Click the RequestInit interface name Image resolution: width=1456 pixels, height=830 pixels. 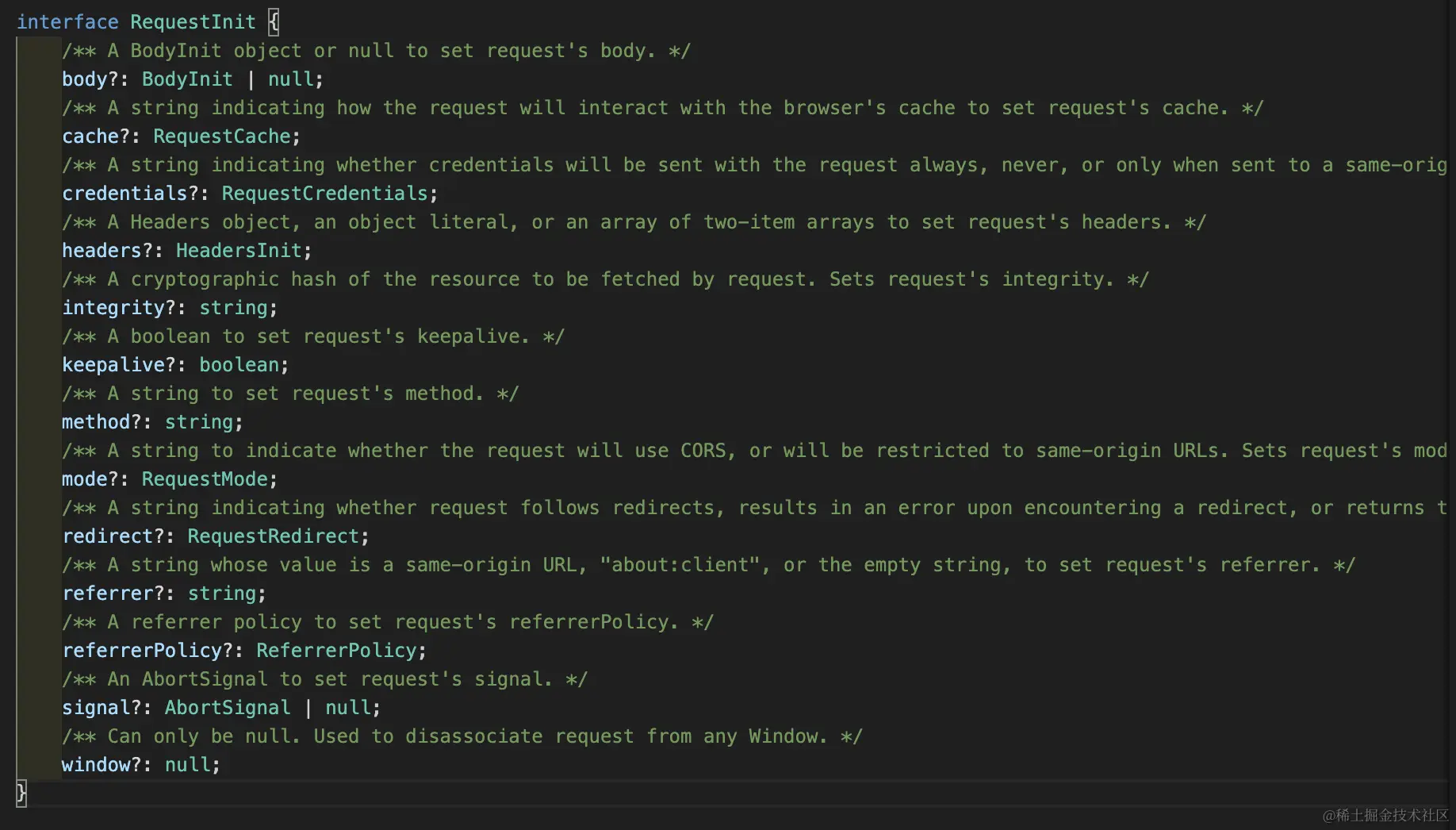[193, 22]
